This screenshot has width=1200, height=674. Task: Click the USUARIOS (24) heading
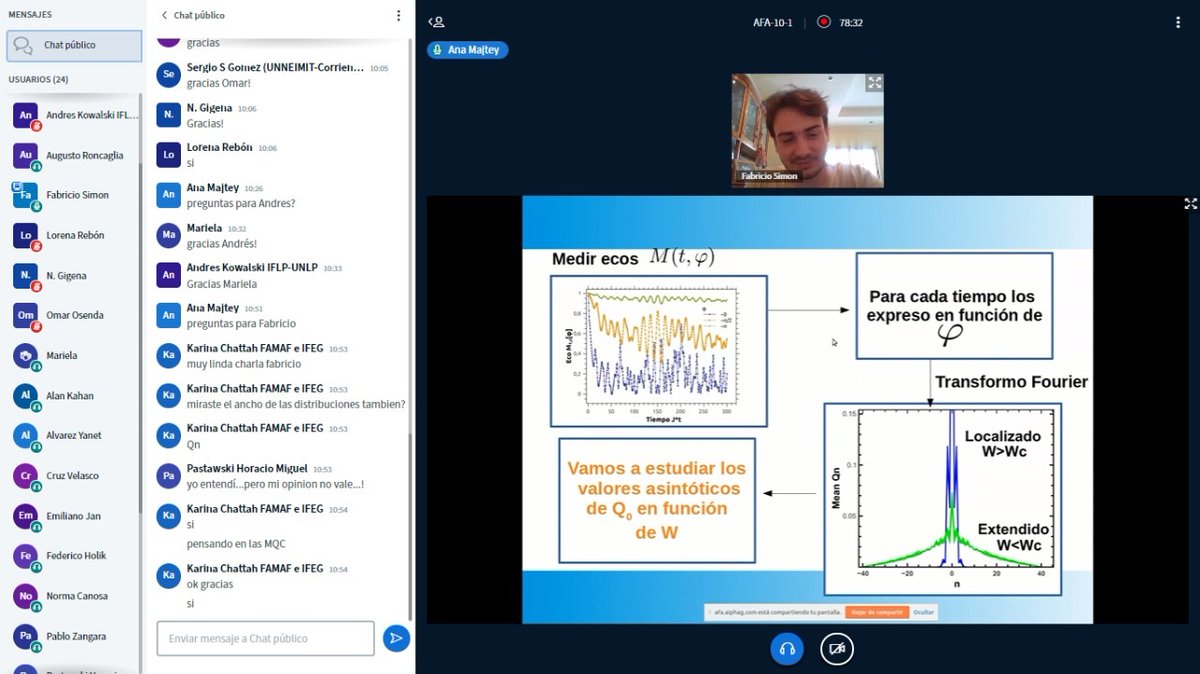pos(38,79)
